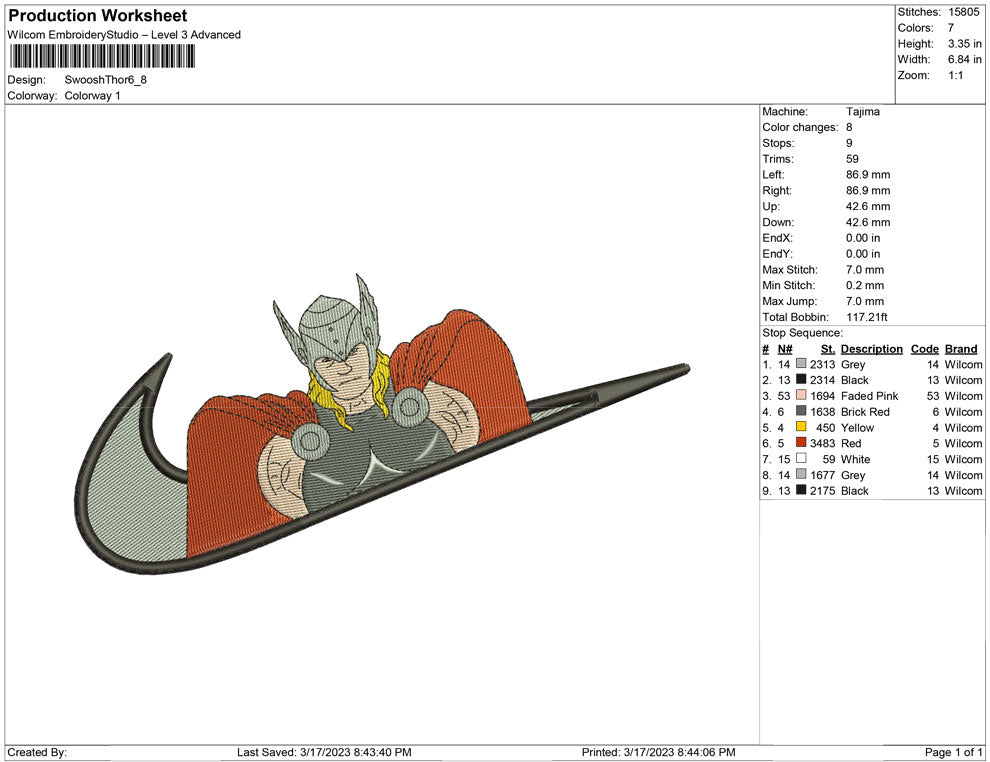990x762 pixels.
Task: Click the 'Production Worksheet' heading
Action: (98, 16)
